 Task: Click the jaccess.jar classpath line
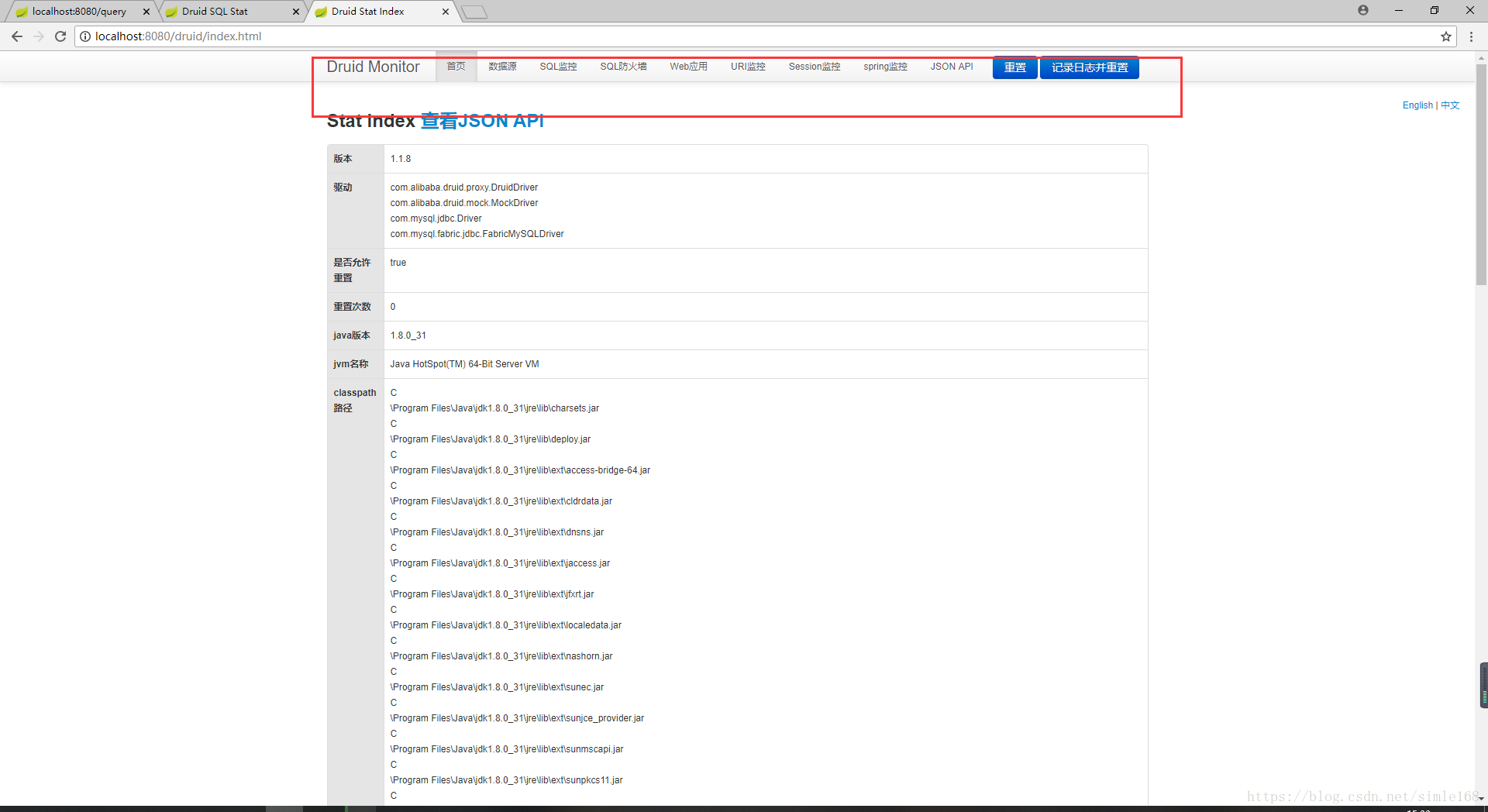tap(500, 563)
